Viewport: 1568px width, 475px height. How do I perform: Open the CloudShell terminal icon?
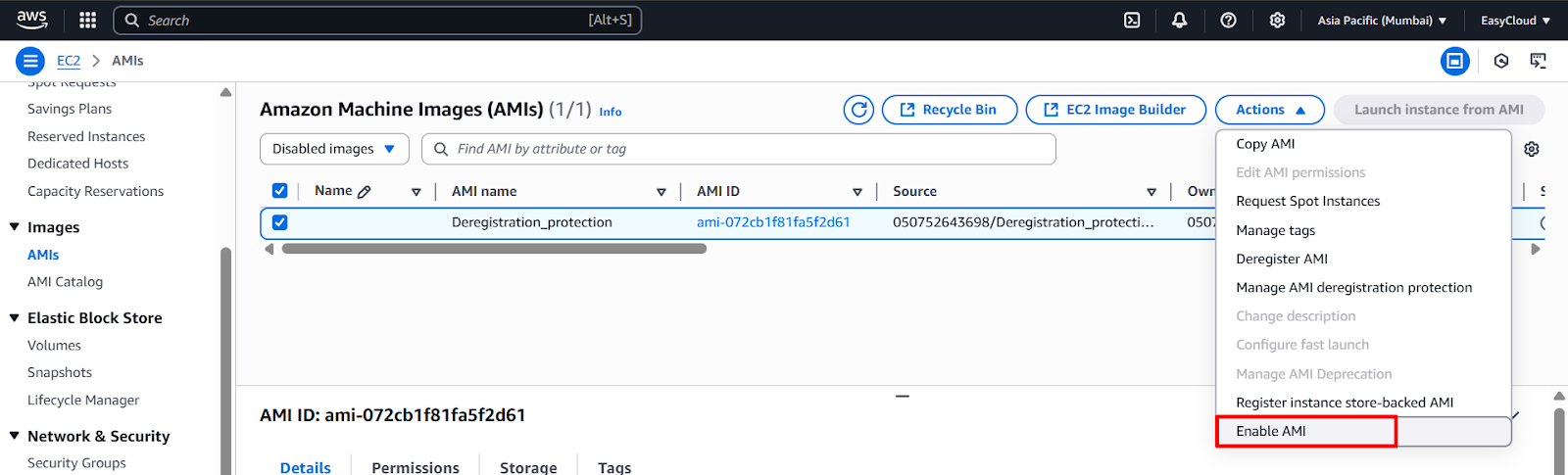point(1132,20)
